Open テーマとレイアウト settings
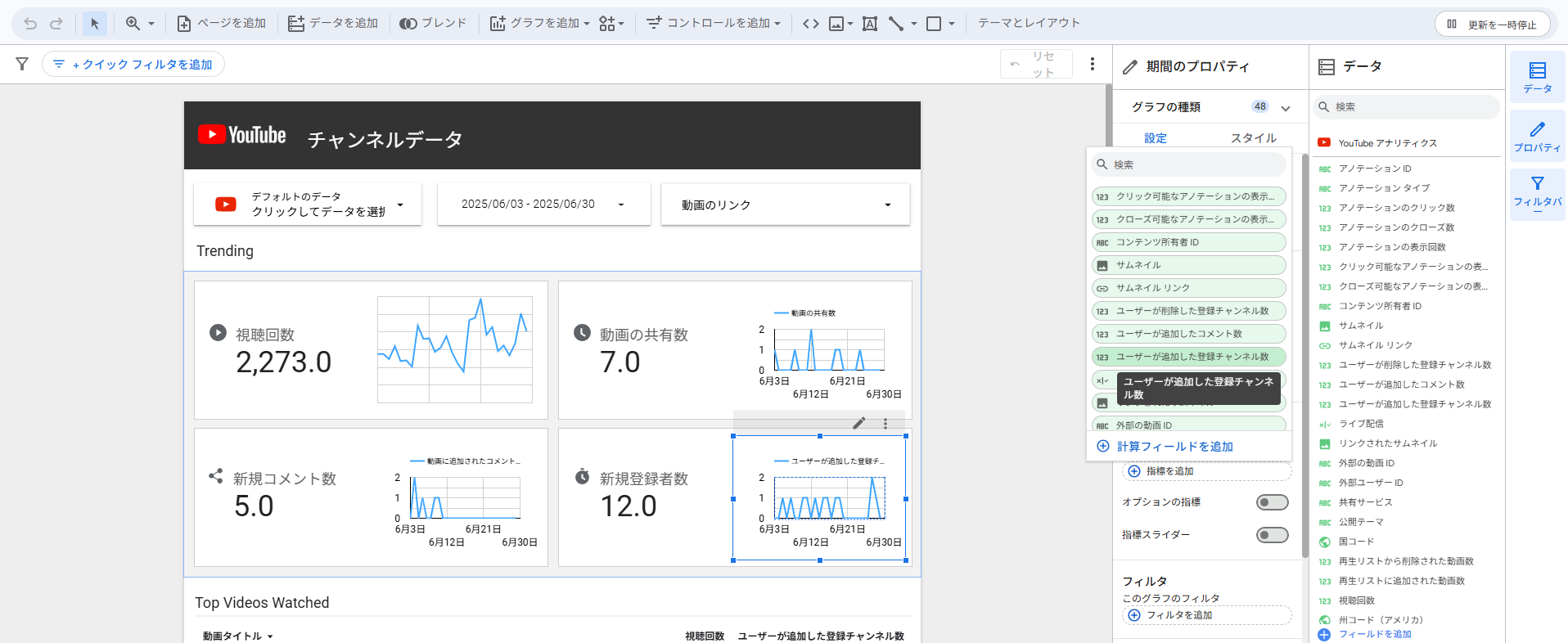 tap(1029, 23)
